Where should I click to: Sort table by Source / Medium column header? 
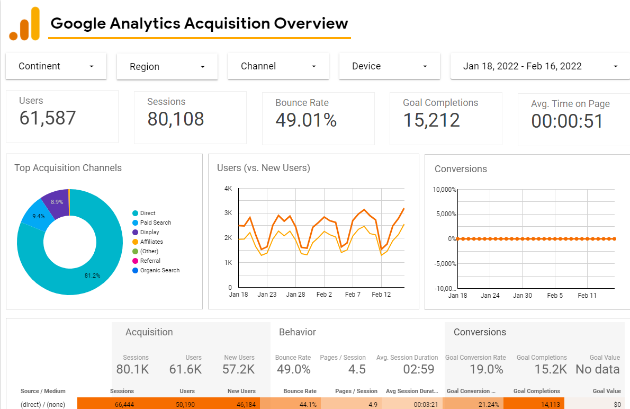43,391
